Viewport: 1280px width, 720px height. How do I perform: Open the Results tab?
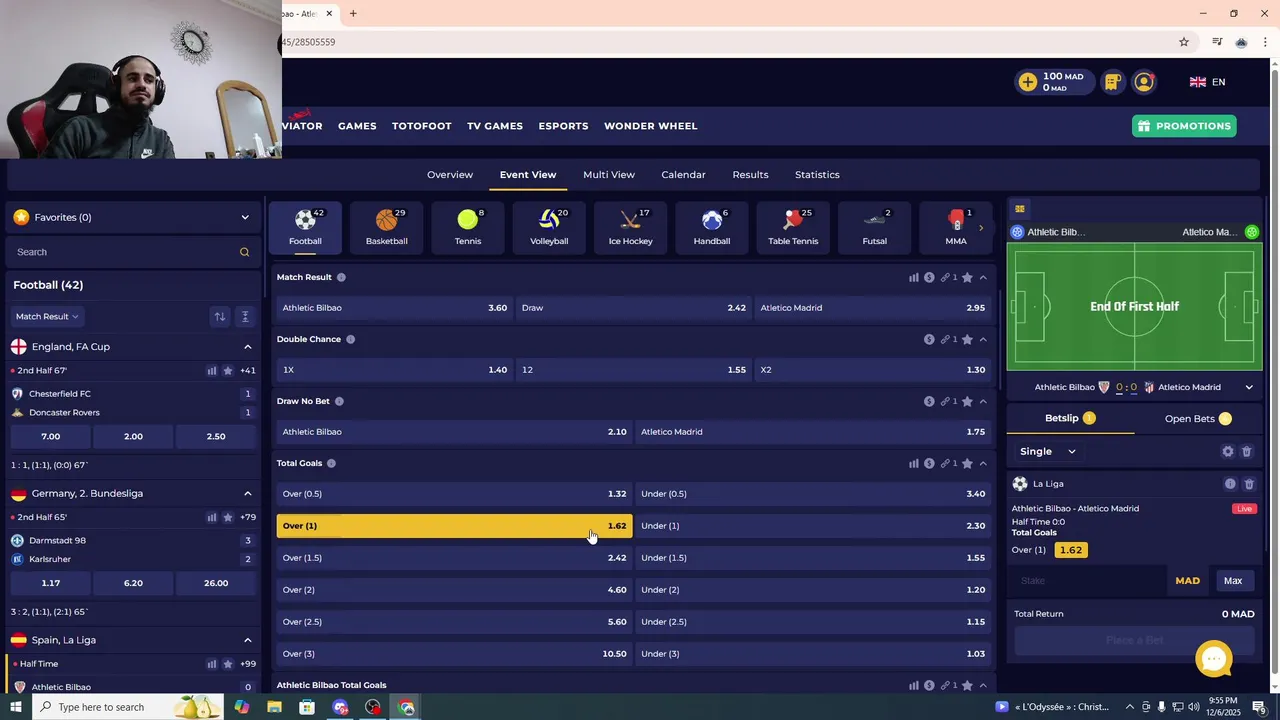pyautogui.click(x=750, y=174)
